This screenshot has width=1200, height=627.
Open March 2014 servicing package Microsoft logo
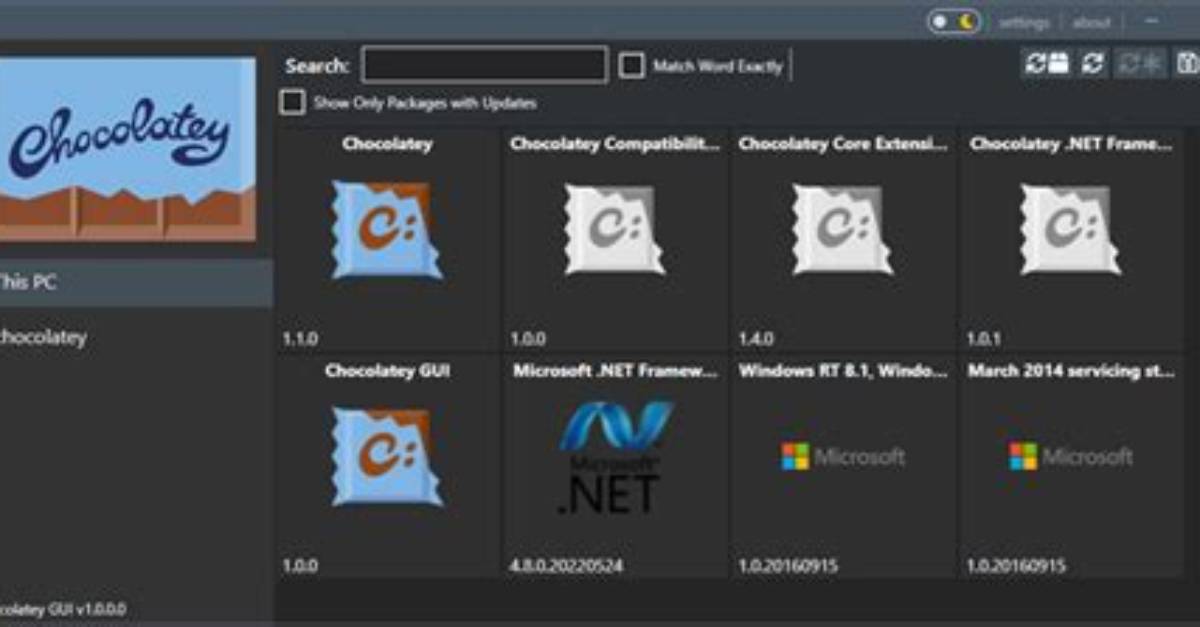point(1071,457)
